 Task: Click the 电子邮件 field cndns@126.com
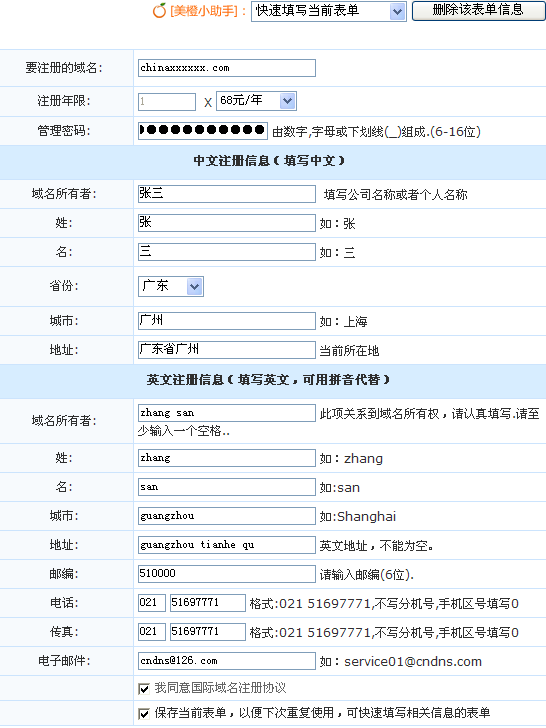(x=227, y=661)
